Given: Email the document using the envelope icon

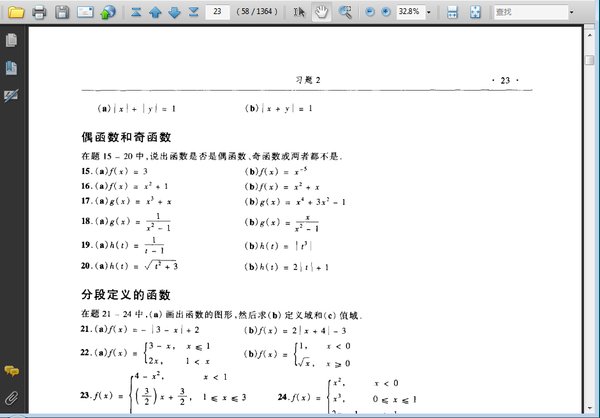Looking at the screenshot, I should 85,12.
